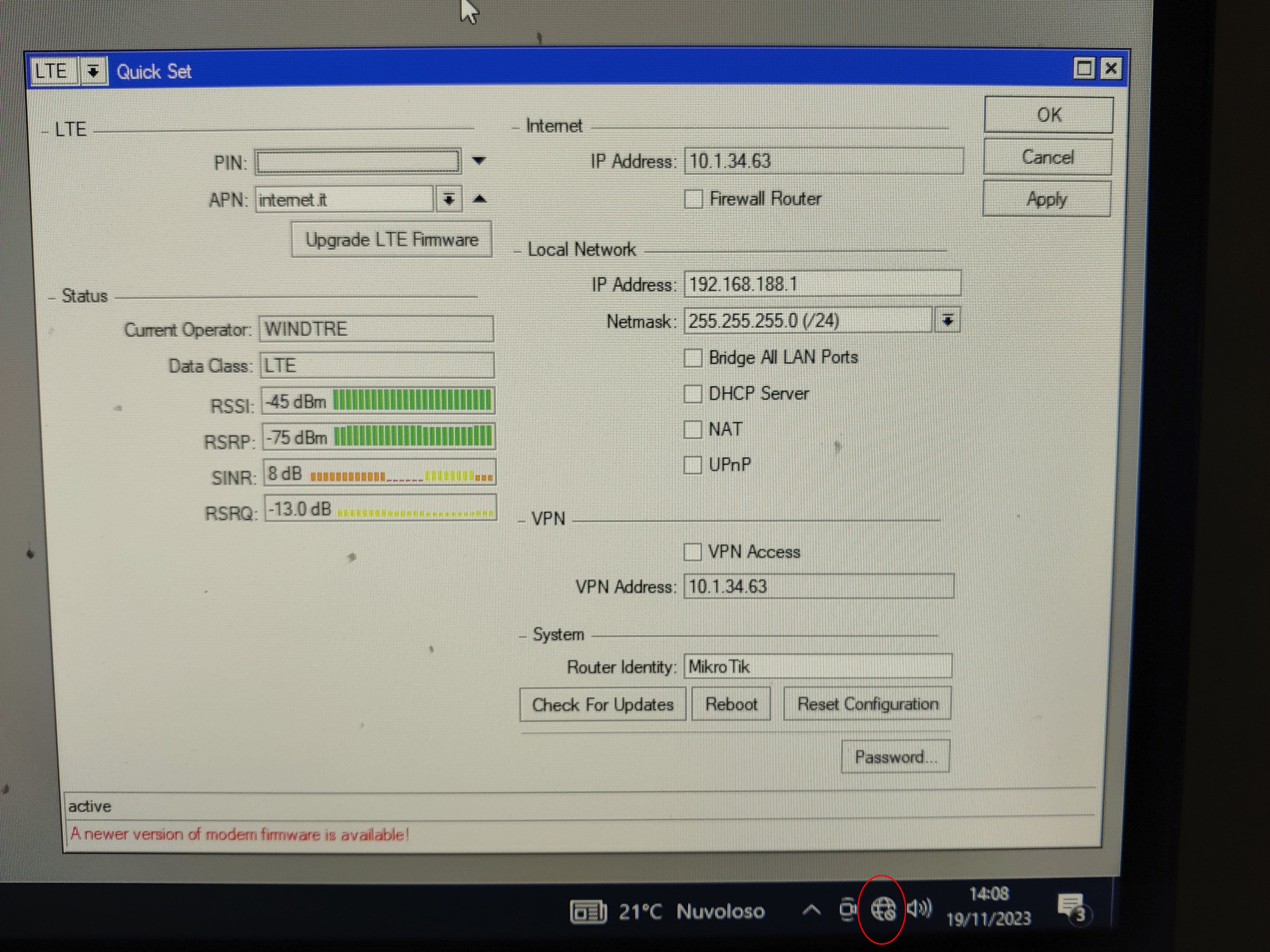Reboot the router

[x=731, y=704]
